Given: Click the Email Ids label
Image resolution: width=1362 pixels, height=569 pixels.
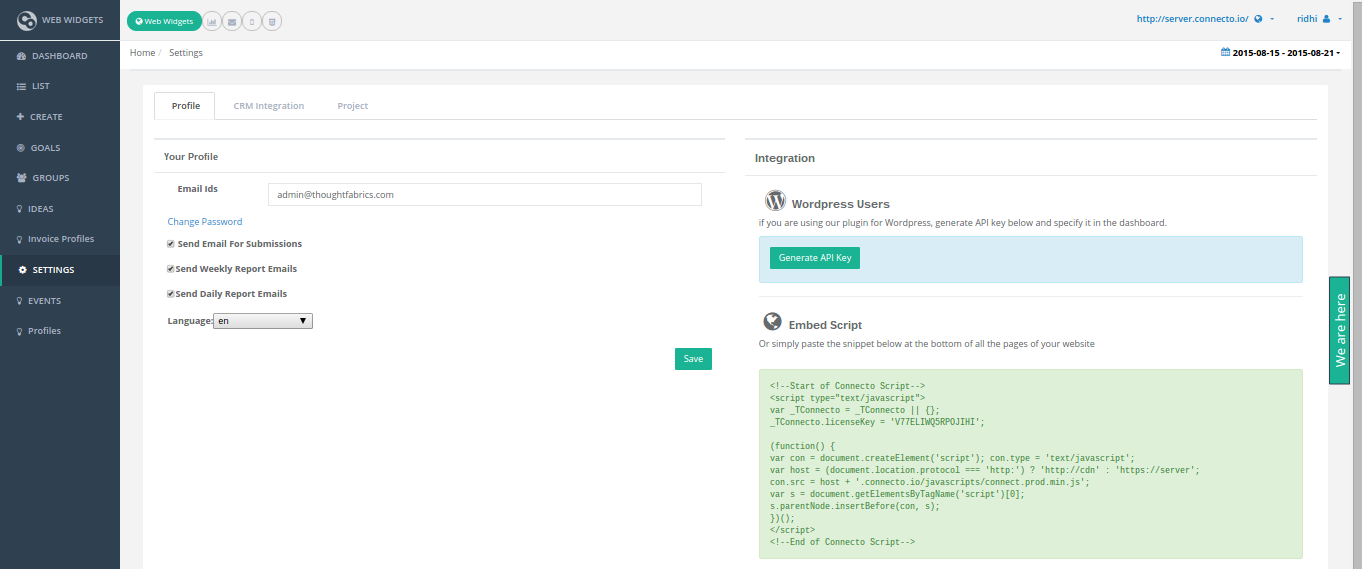Looking at the screenshot, I should 198,188.
